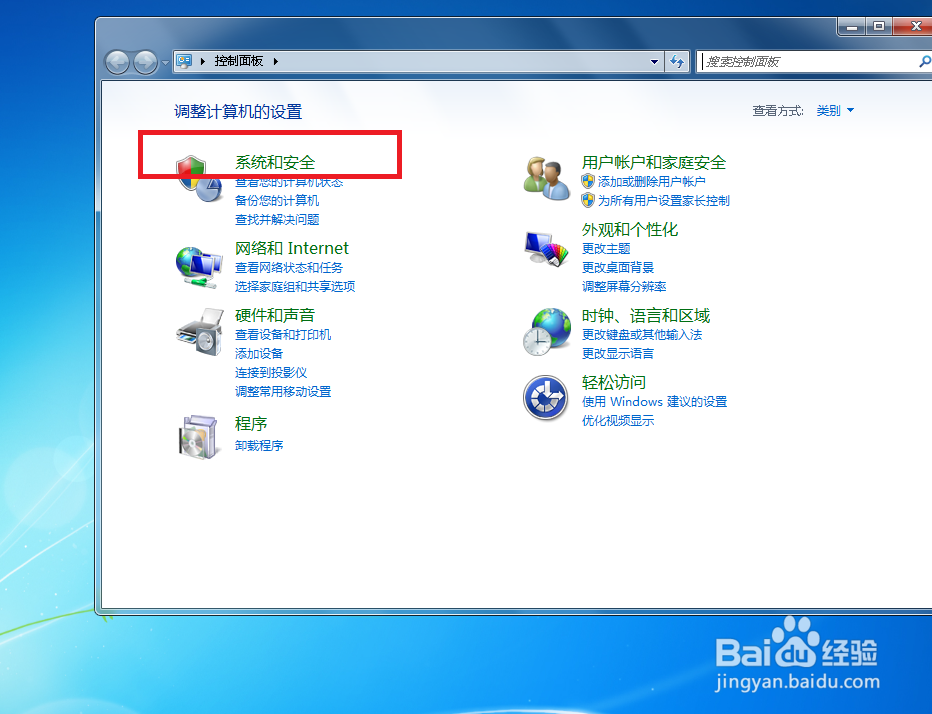Click 添加或删除用户帐户 link
Viewport: 932px width, 714px height.
pos(651,181)
